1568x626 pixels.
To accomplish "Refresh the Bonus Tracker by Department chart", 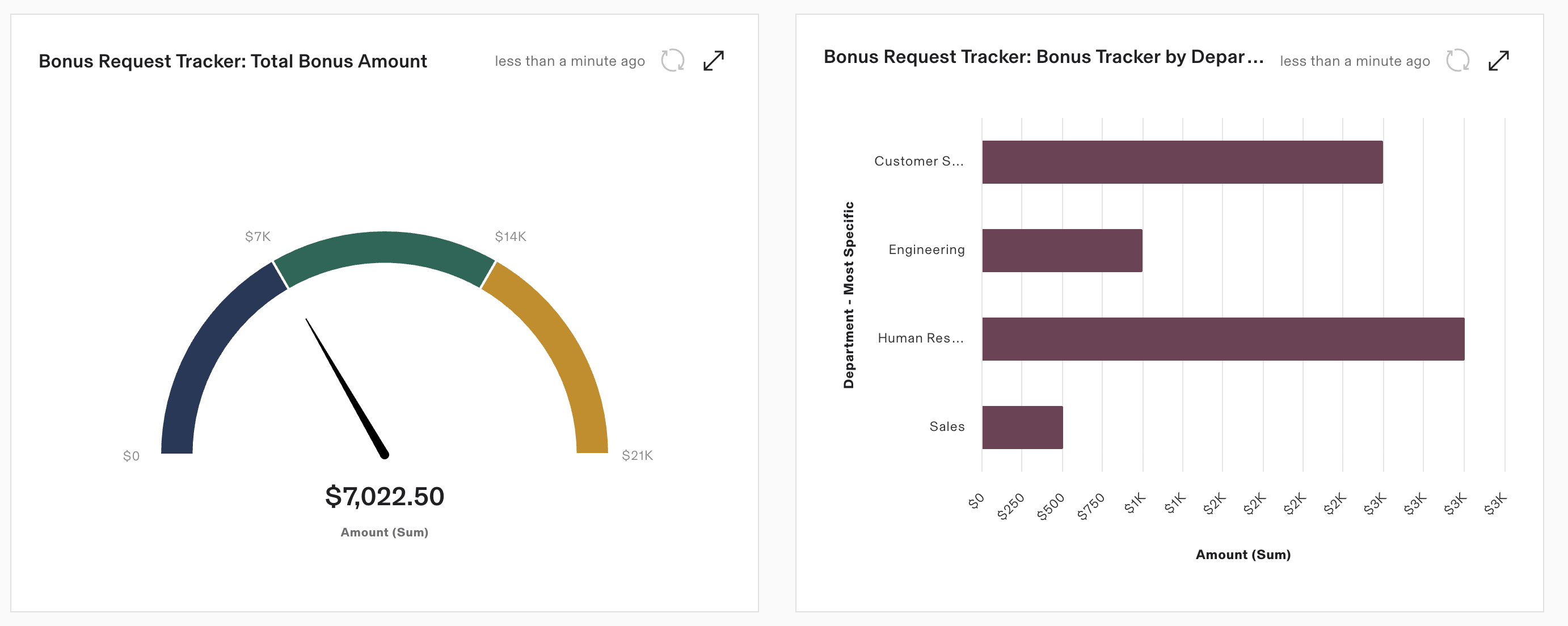I will 1458,60.
